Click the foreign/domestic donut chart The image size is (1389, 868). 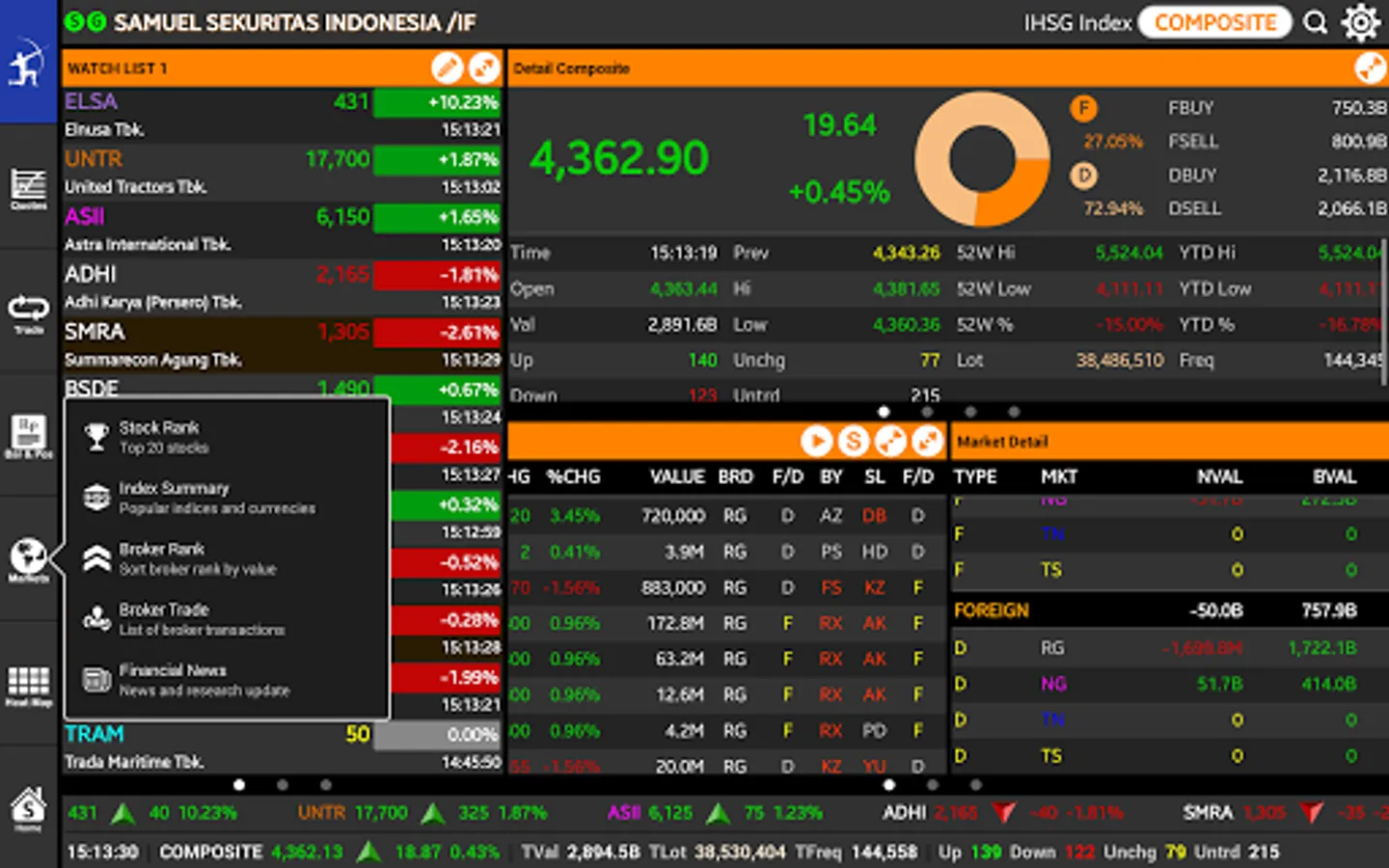[x=982, y=159]
